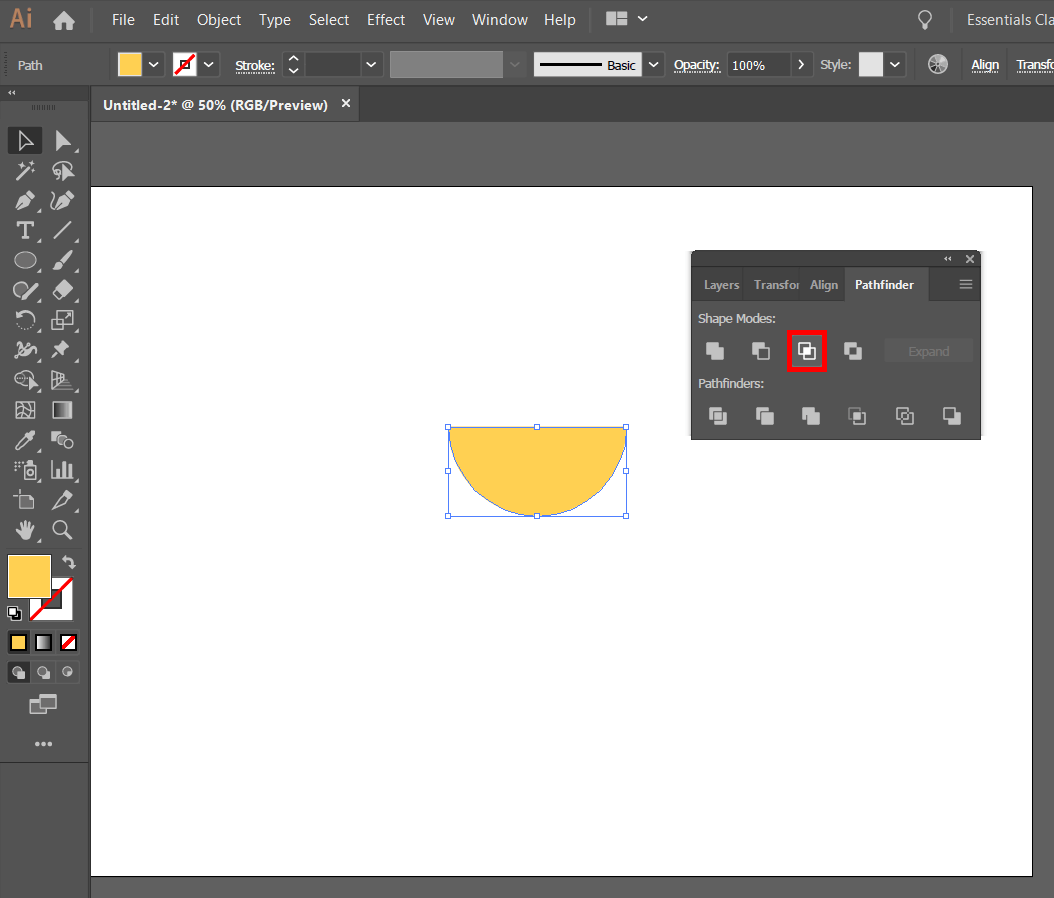Restore default fill and stroke colors
This screenshot has height=898, width=1054.
tap(14, 612)
